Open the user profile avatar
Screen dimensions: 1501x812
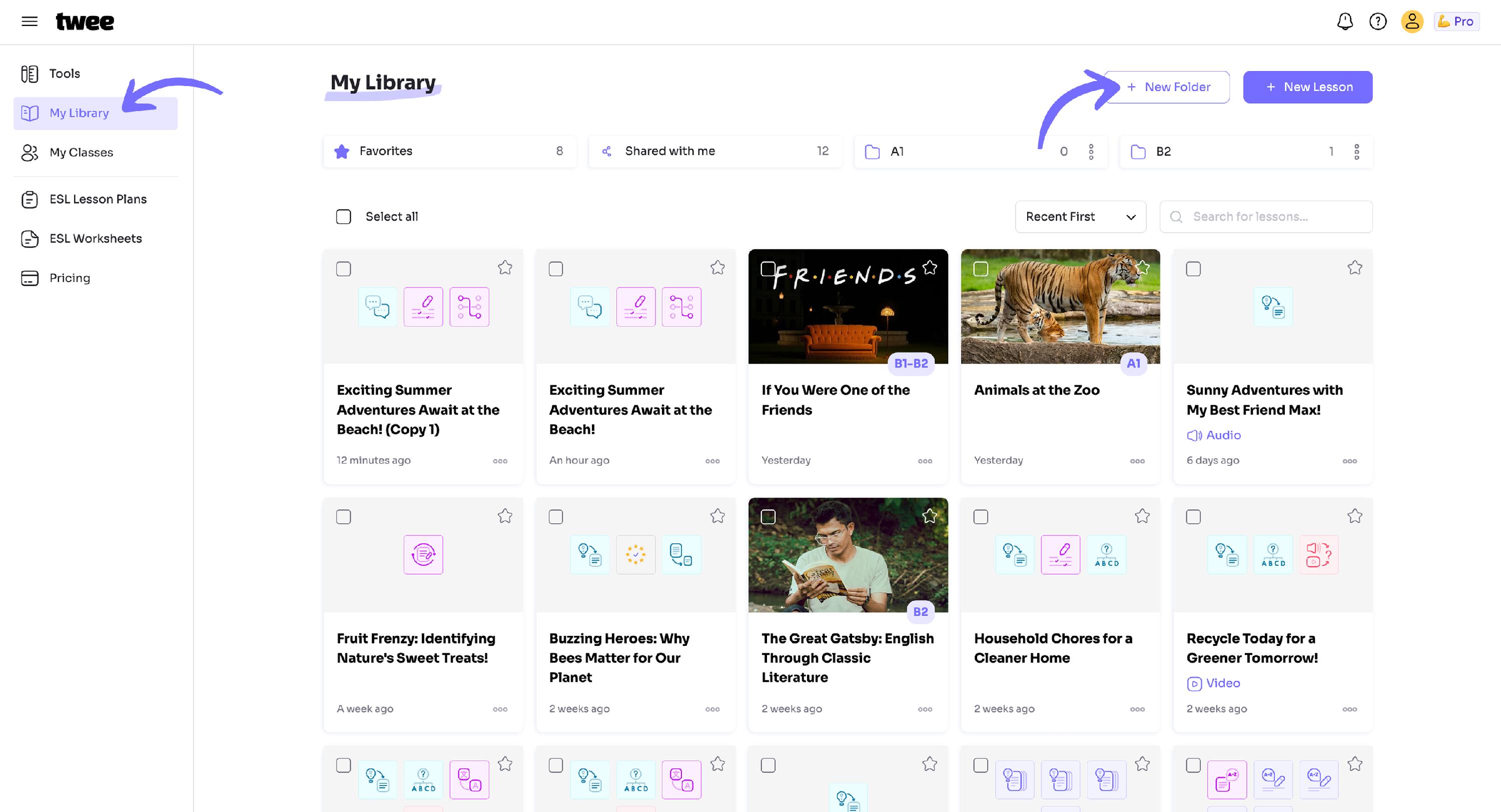[1412, 22]
